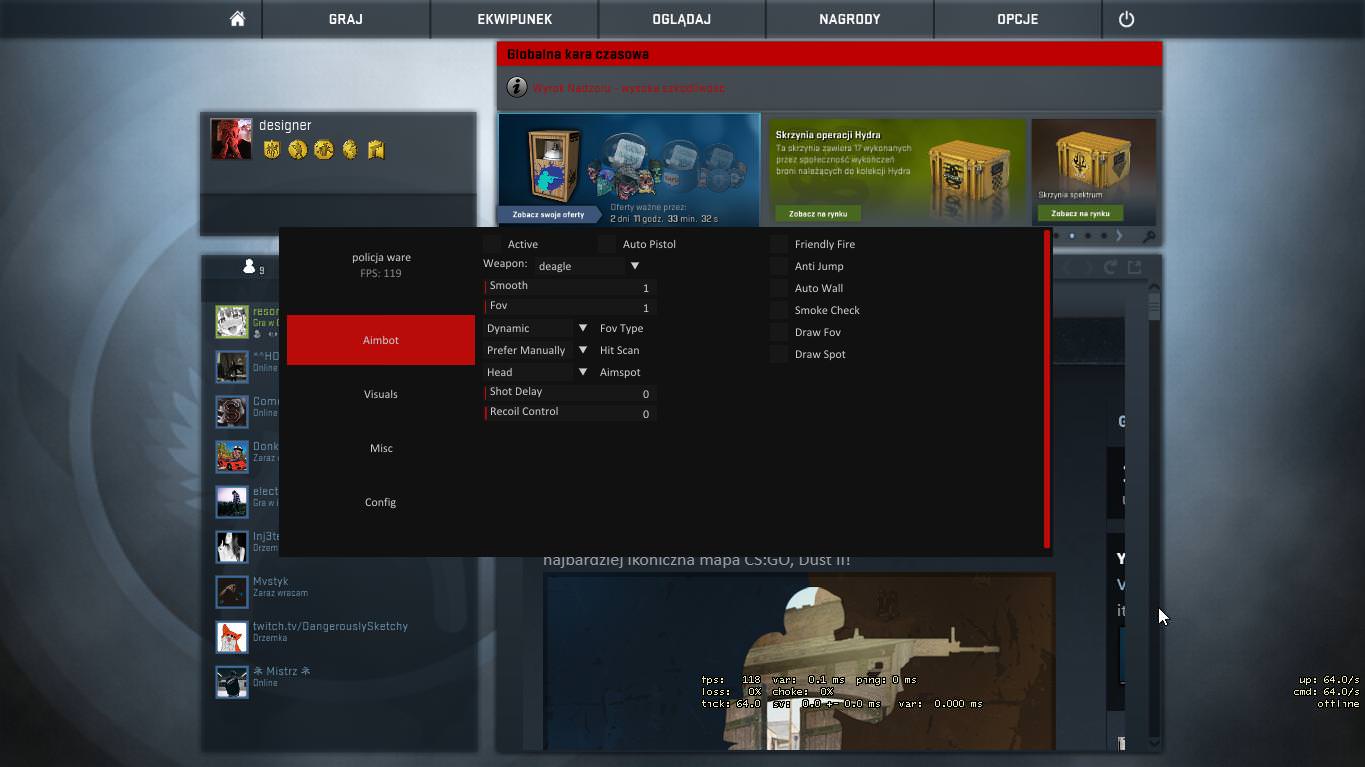Viewport: 1365px width, 767px height.
Task: Click the Mvstyk friend avatar in the list
Action: (x=231, y=590)
